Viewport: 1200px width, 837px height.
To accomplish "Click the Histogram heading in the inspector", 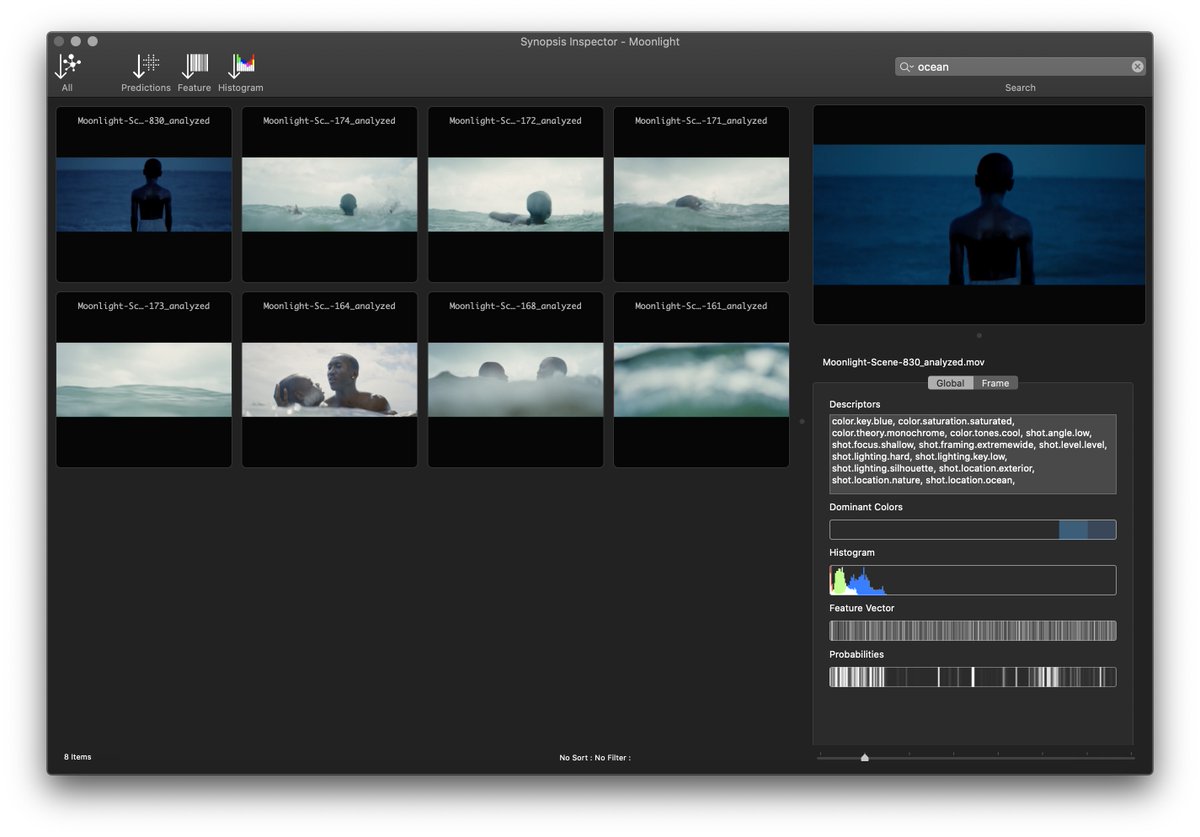I will coord(852,552).
